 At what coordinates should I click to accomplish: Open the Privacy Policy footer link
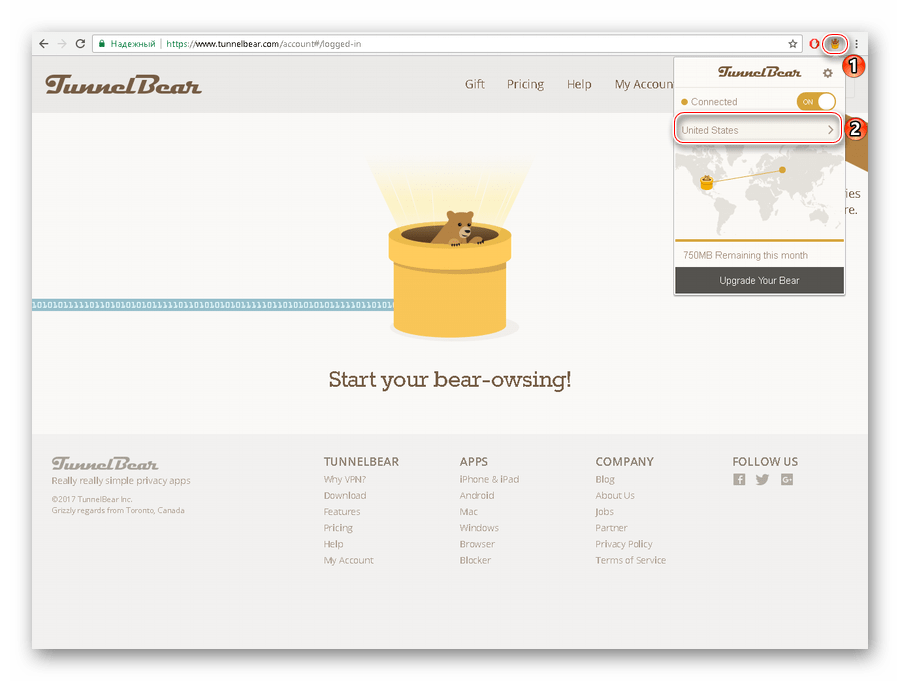(x=623, y=544)
